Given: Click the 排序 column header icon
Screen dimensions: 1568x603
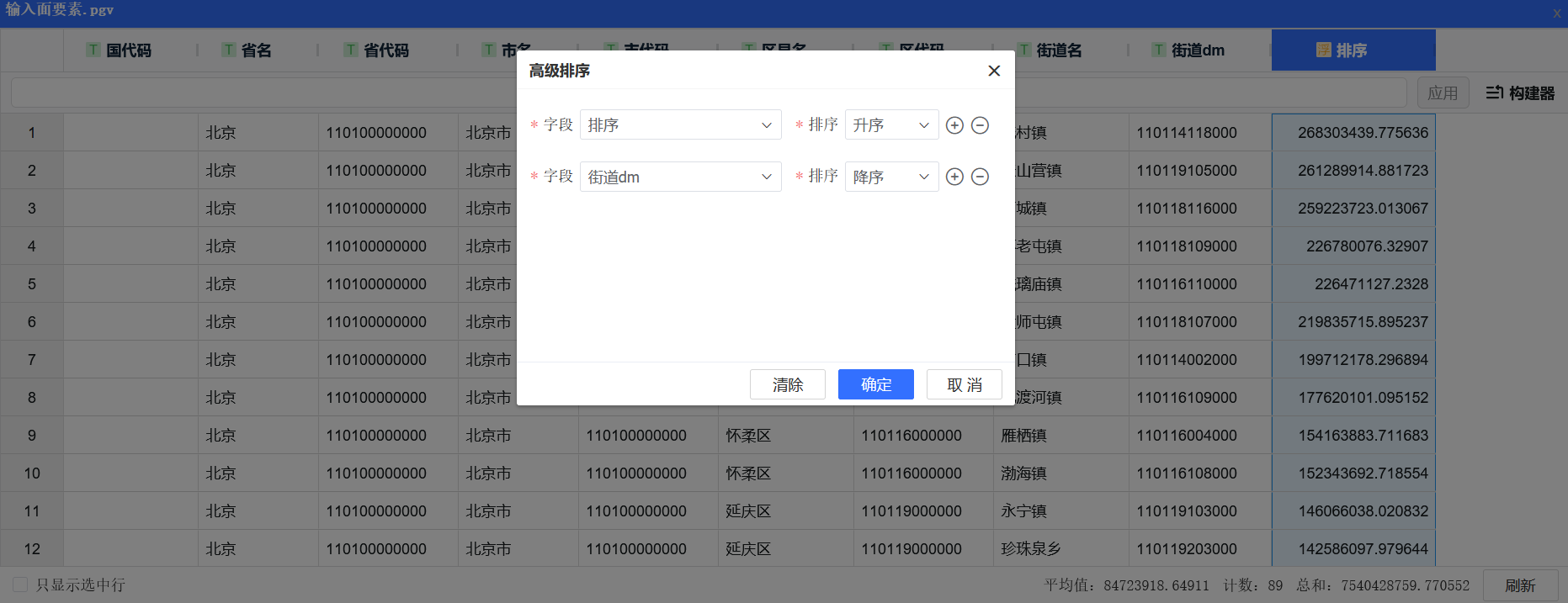Looking at the screenshot, I should point(1323,50).
